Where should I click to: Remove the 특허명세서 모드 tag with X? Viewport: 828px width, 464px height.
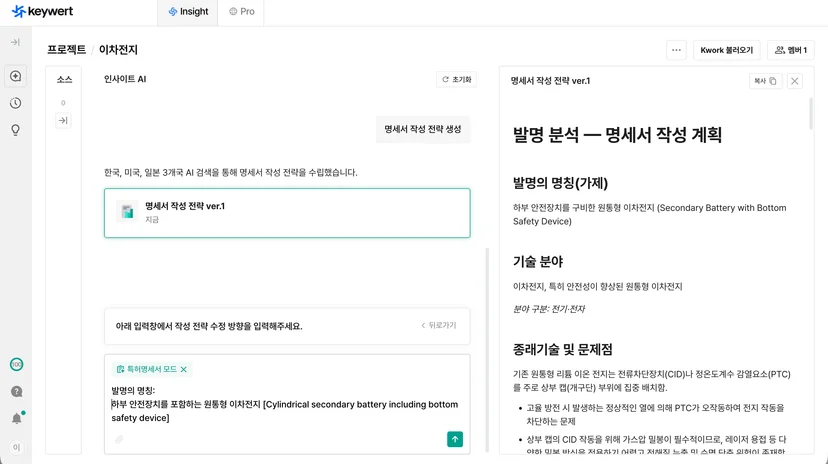184,370
